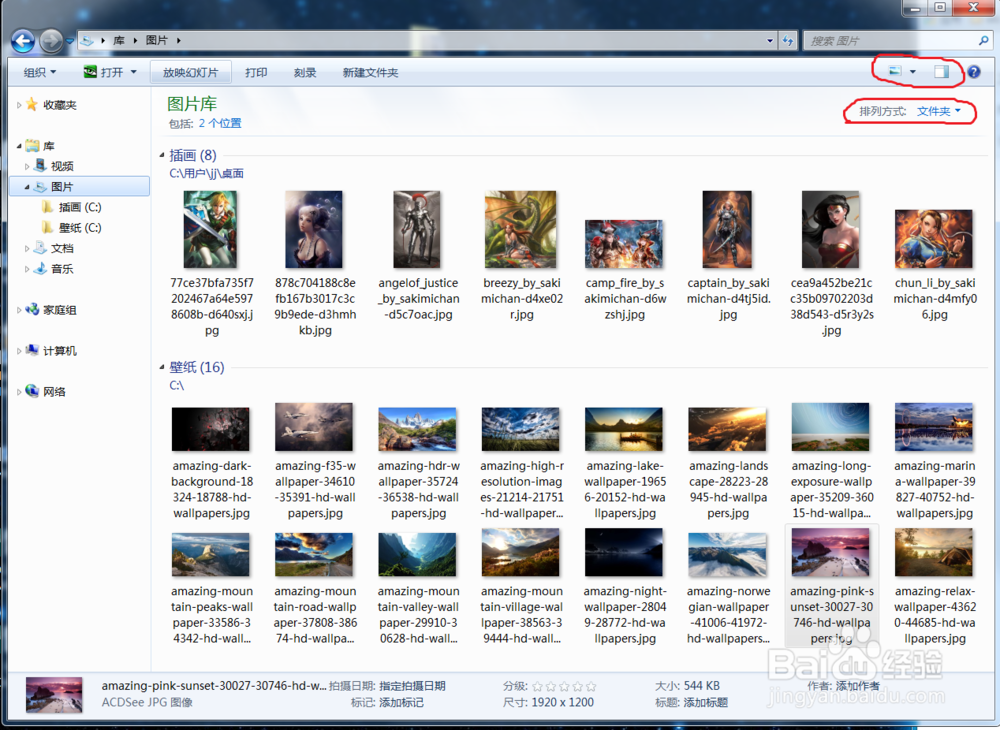Click the 打开 toolbar button
1000x730 pixels.
[x=104, y=72]
